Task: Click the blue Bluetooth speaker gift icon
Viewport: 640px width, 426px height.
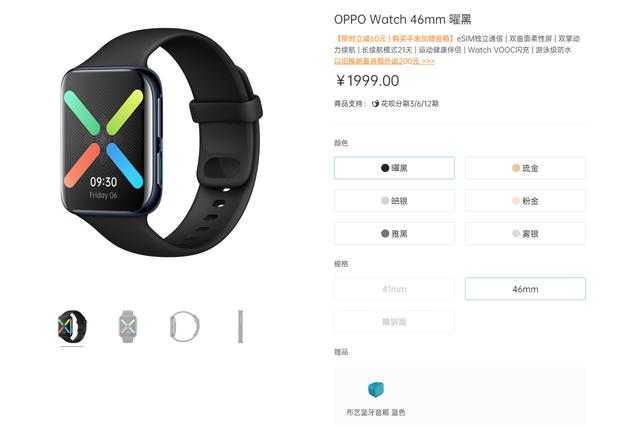Action: 376,390
